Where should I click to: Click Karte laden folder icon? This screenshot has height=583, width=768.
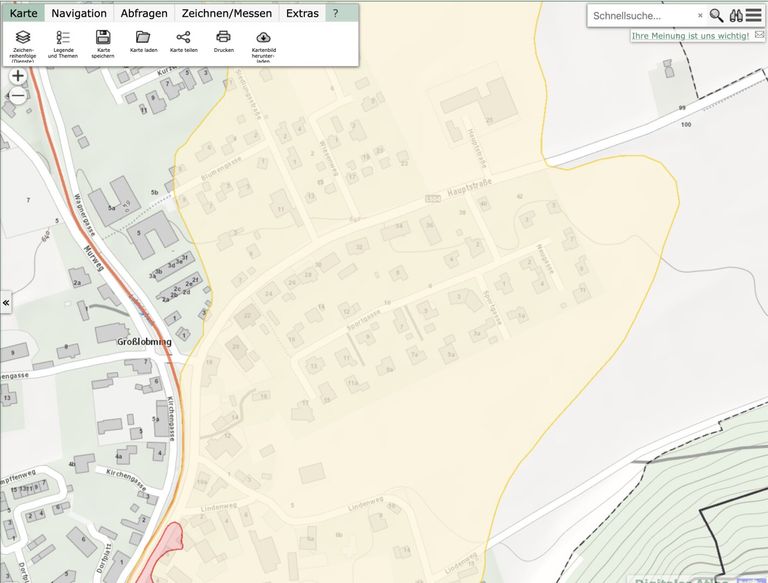tap(143, 38)
